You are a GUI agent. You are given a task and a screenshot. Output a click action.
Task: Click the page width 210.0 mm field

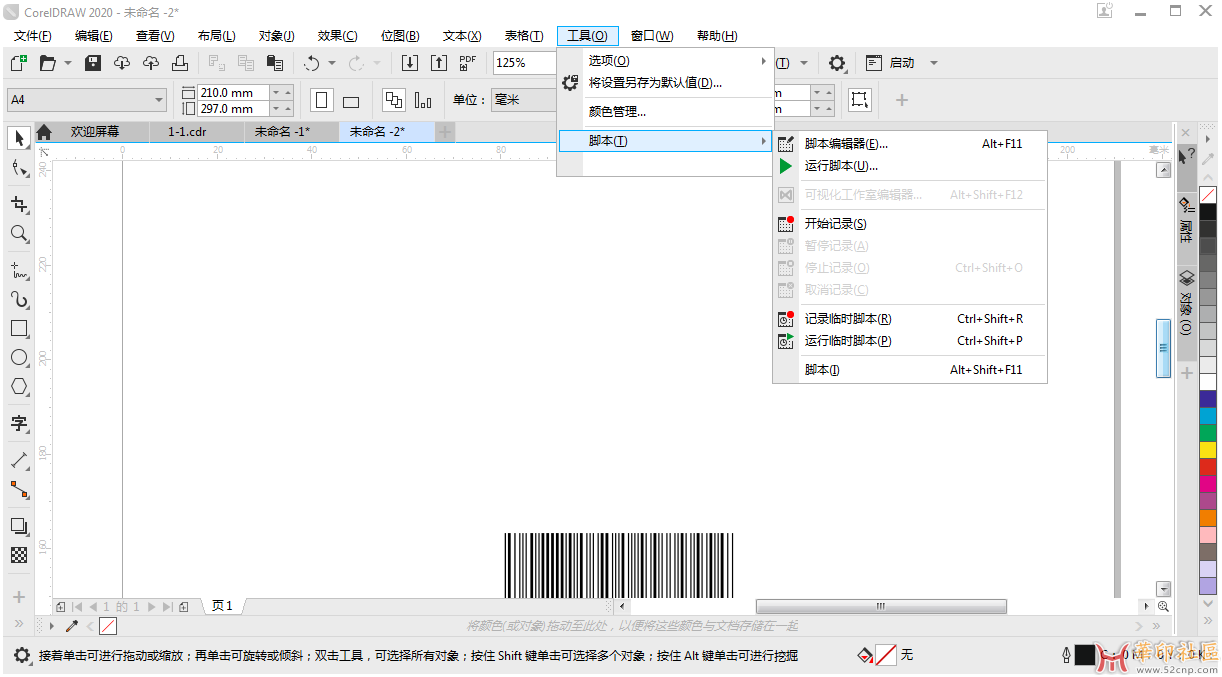tap(233, 92)
